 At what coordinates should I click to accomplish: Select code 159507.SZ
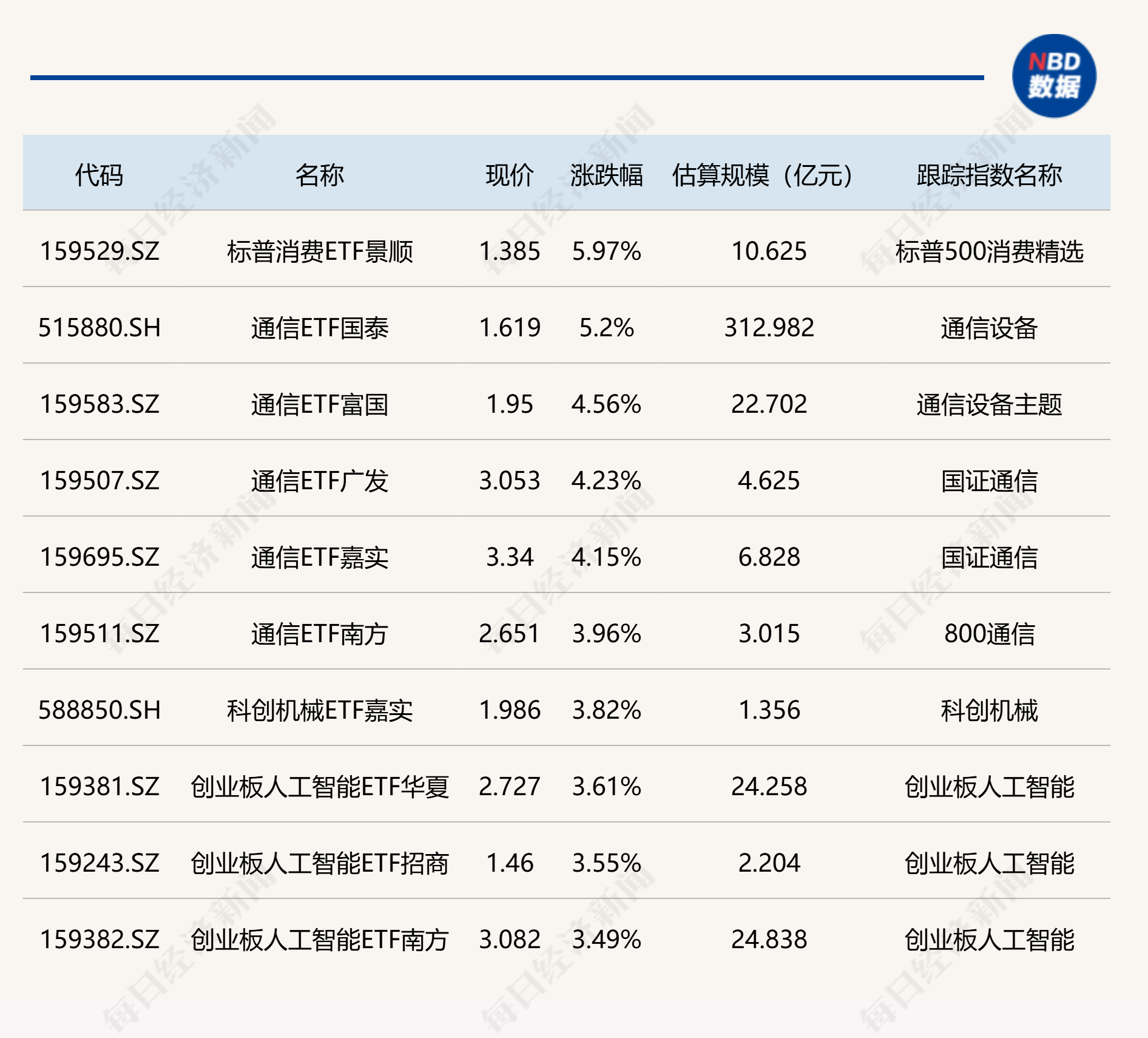pos(100,481)
